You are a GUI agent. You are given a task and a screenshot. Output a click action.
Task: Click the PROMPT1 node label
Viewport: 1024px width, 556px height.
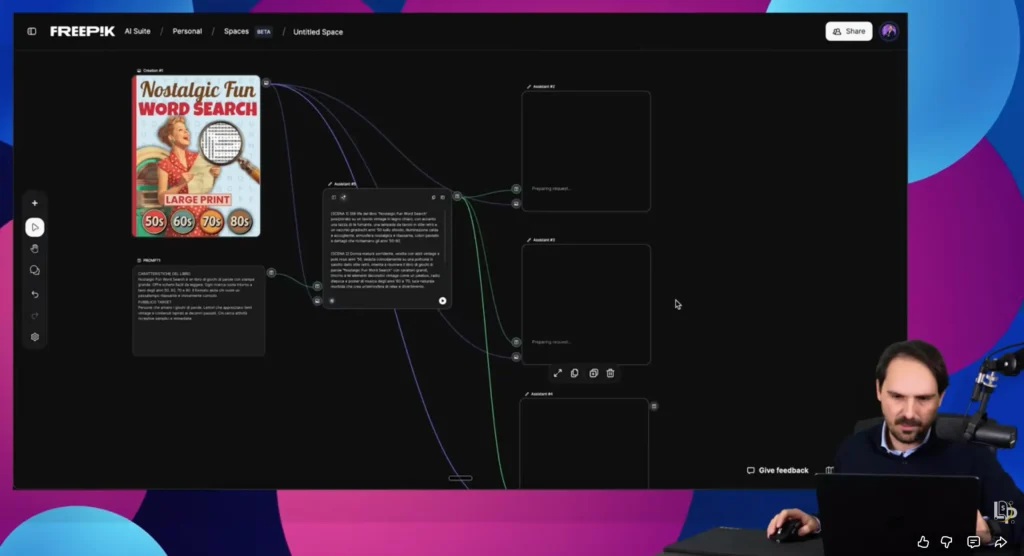149,260
